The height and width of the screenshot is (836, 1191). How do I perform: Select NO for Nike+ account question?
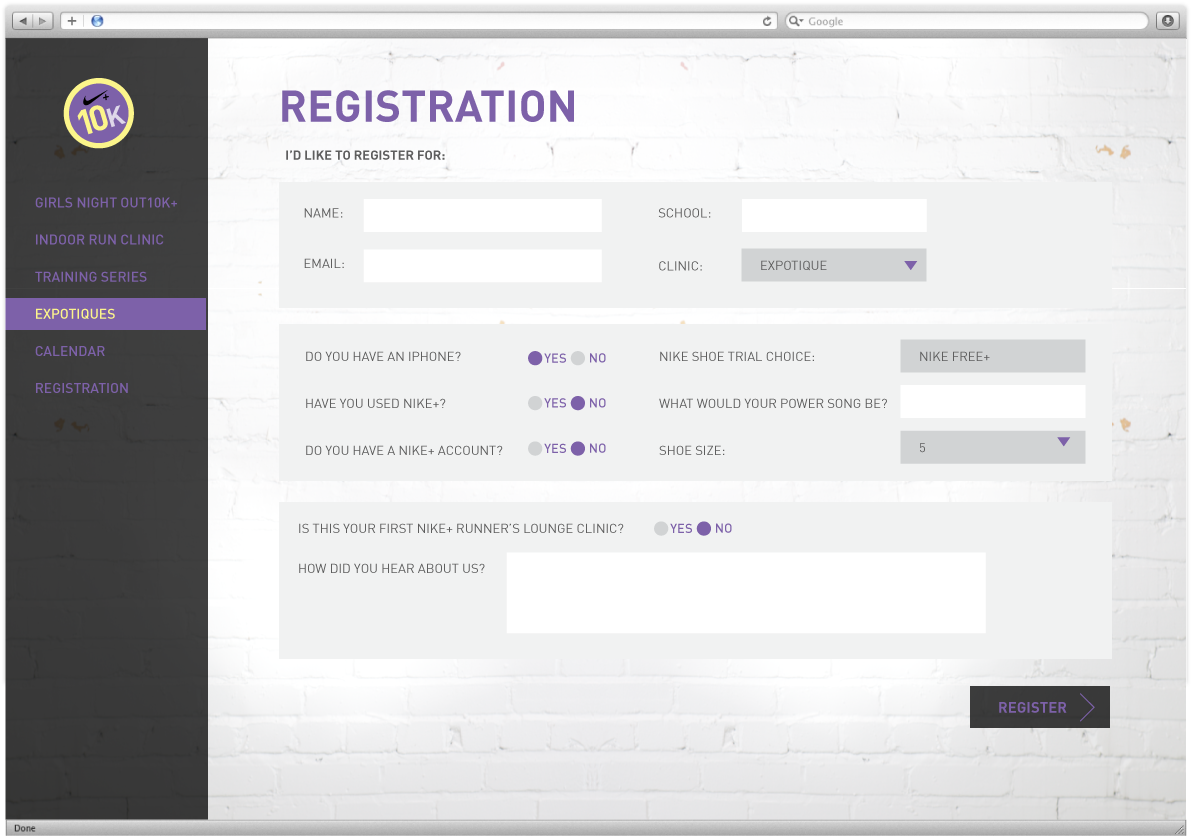pos(578,449)
